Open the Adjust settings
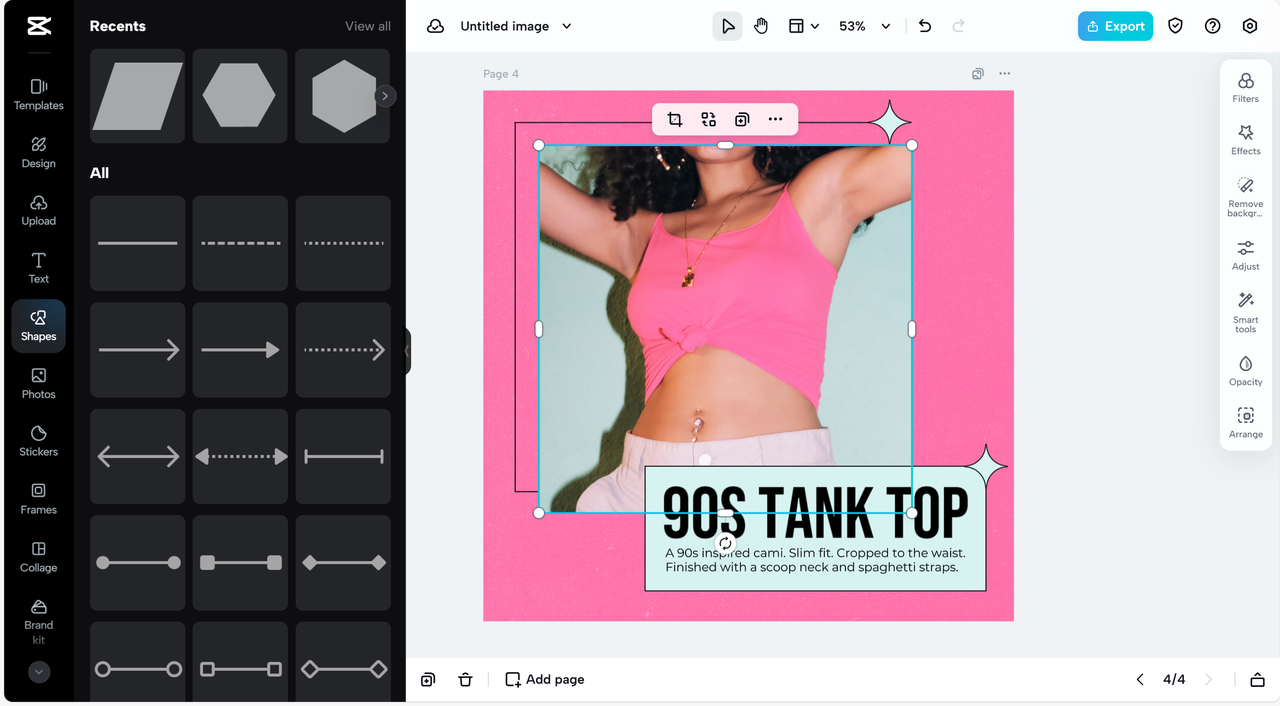This screenshot has width=1280, height=706. coord(1245,255)
